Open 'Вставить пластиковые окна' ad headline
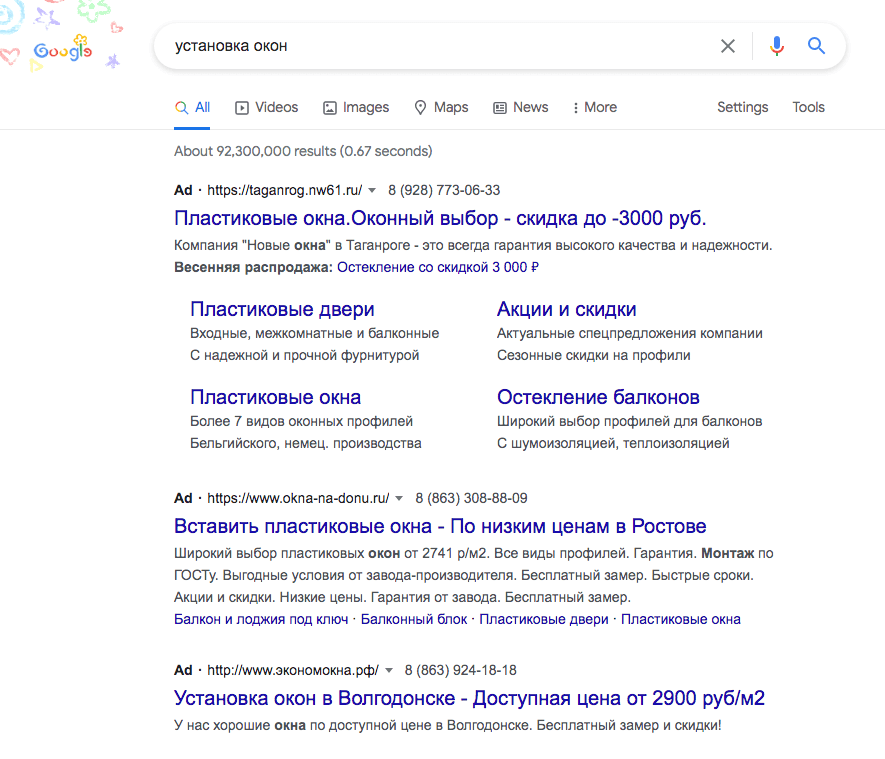The height and width of the screenshot is (759, 885). 440,526
